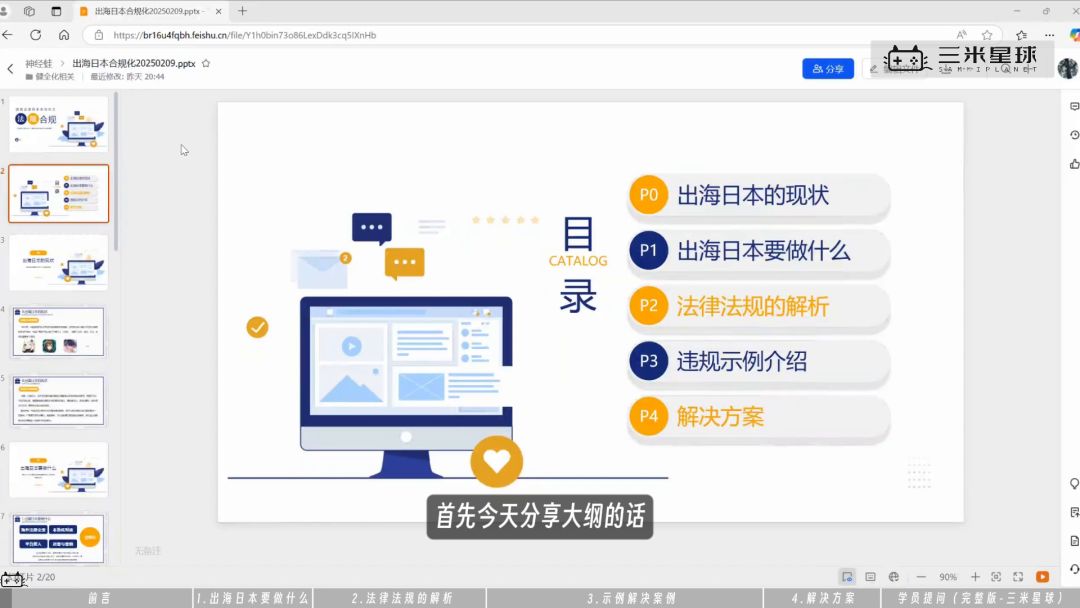Star the document next to the file title
This screenshot has width=1080, height=608.
click(206, 63)
